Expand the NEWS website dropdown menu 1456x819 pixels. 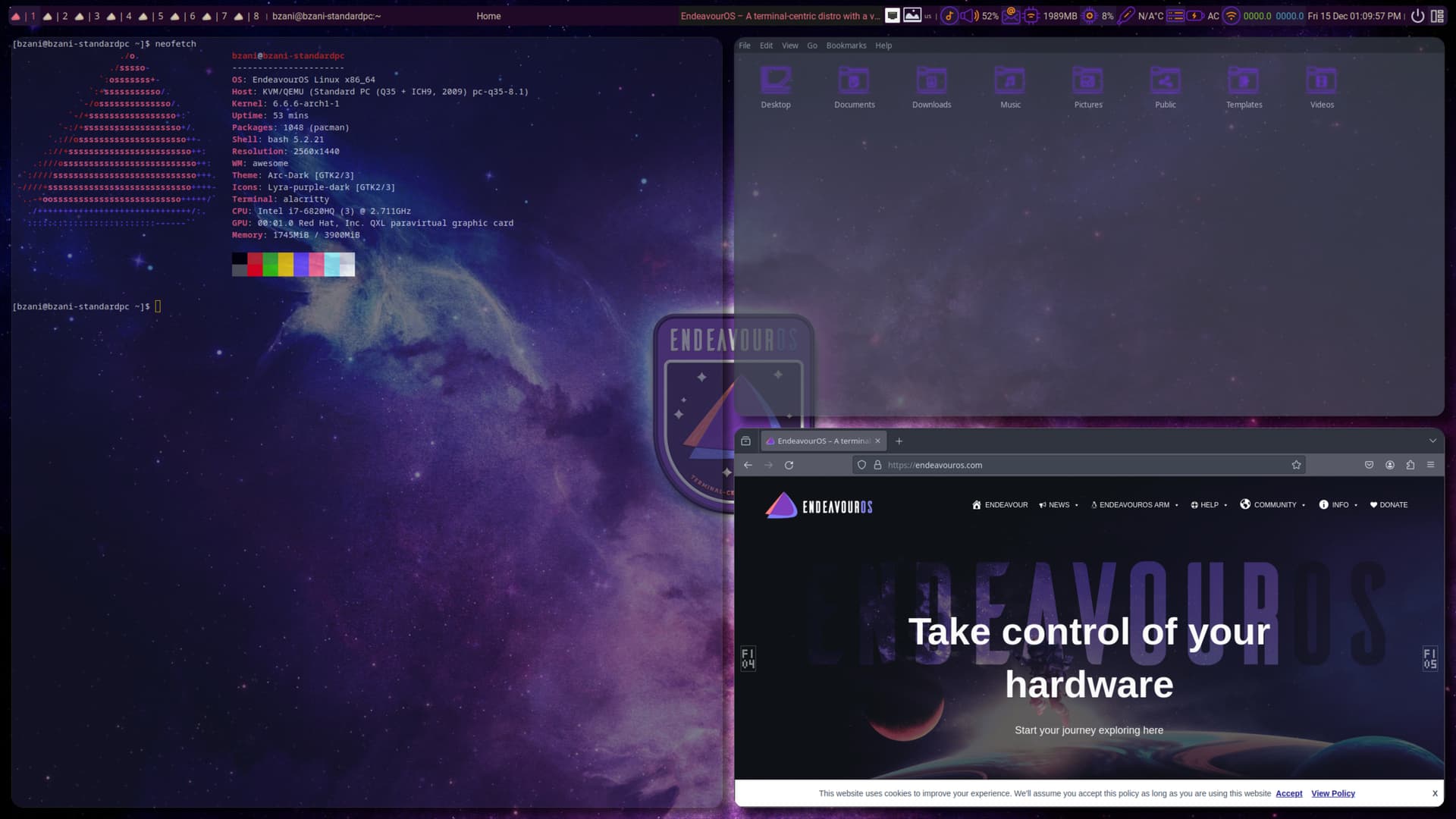click(x=1059, y=505)
